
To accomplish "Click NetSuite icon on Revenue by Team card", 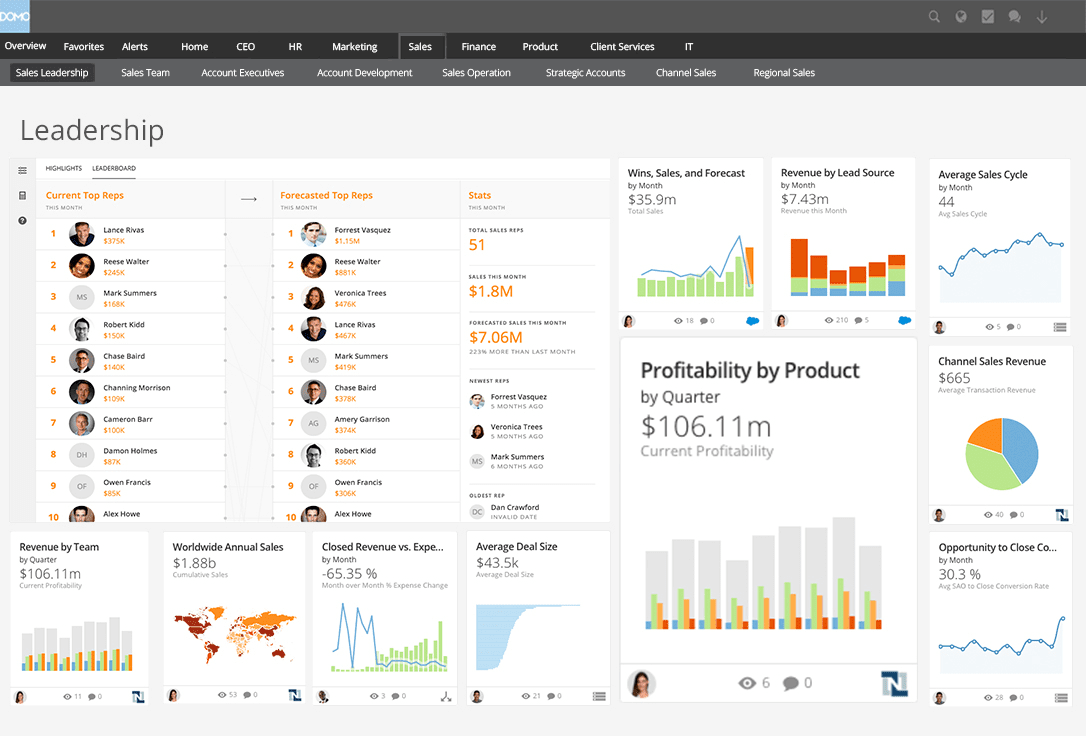I will click(x=138, y=696).
